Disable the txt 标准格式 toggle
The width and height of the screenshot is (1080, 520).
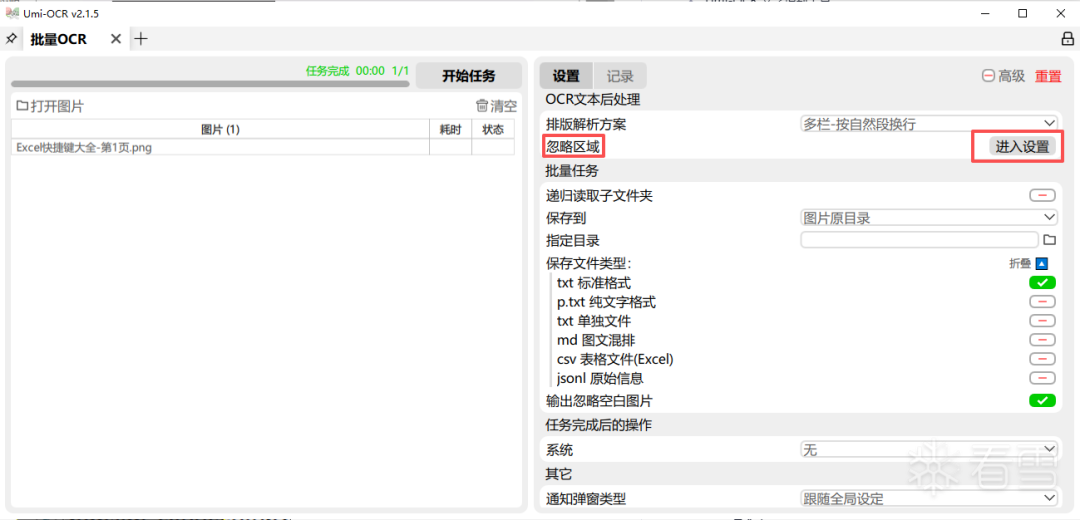[1042, 283]
